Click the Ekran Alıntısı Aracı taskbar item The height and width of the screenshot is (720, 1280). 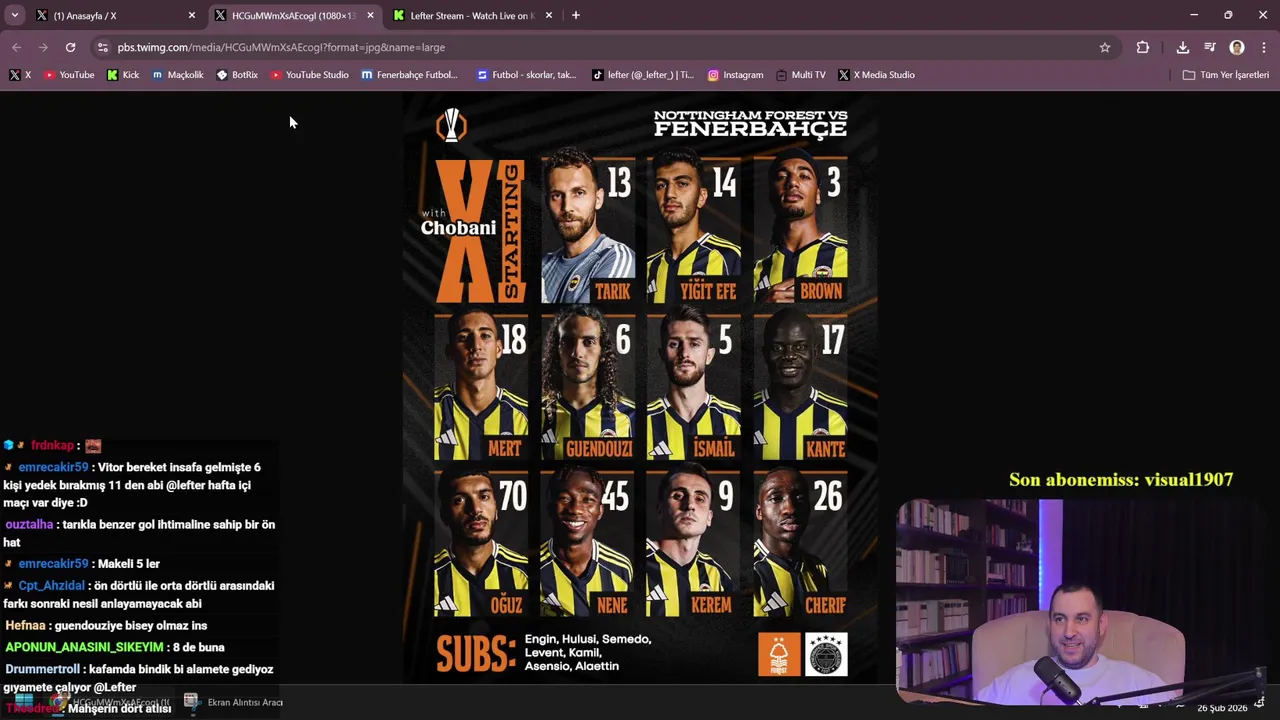click(234, 702)
